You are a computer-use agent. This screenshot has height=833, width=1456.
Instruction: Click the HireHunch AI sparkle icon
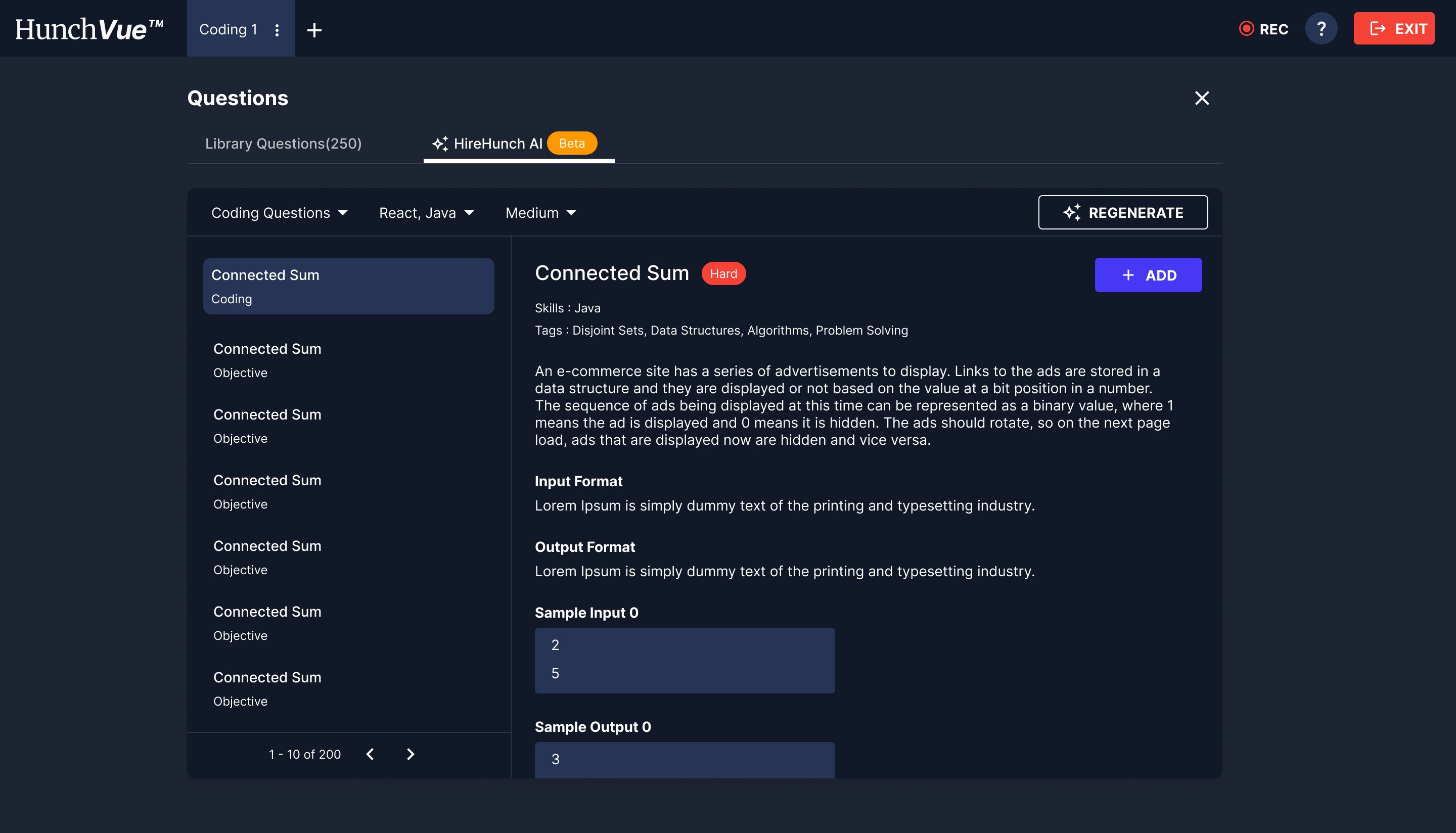click(440, 144)
